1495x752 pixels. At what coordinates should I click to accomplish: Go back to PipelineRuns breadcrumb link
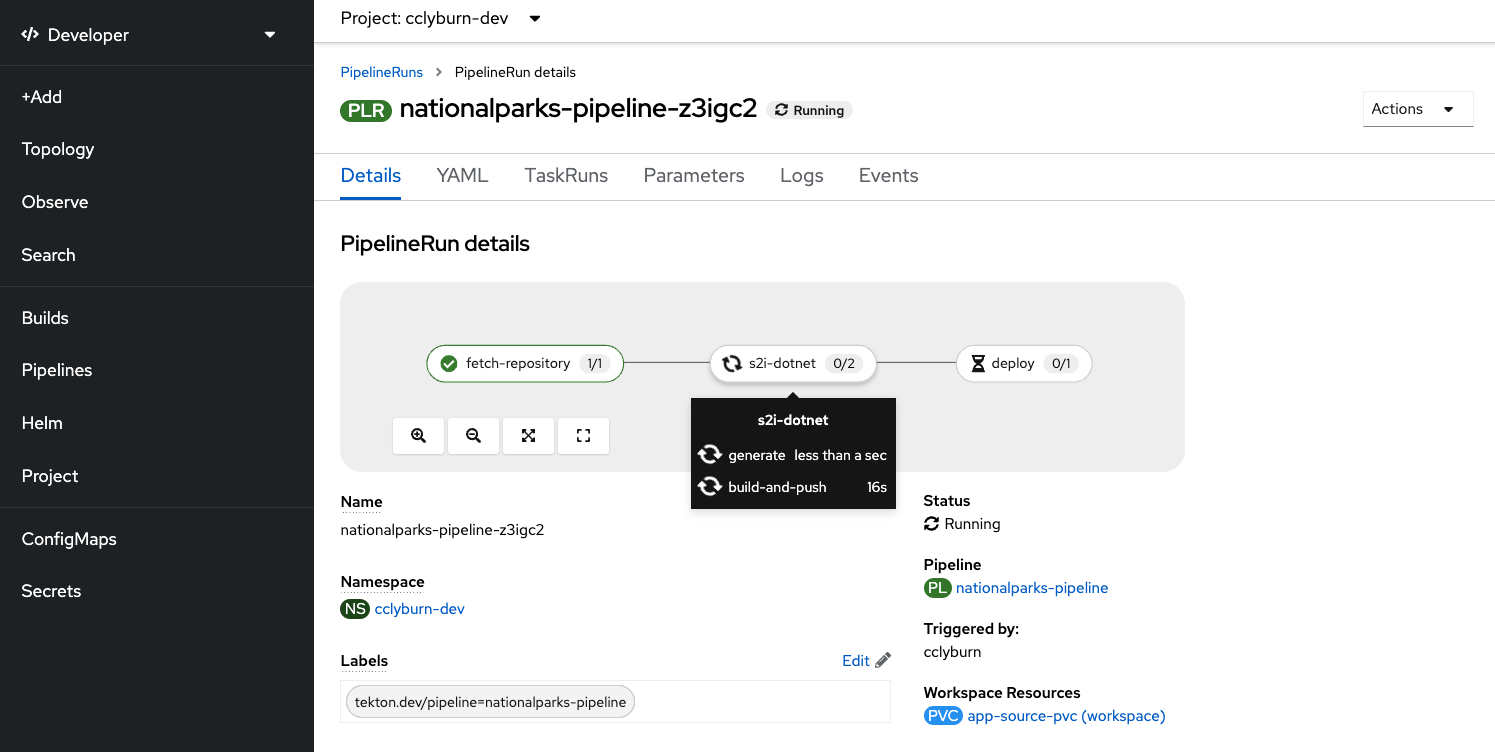pyautogui.click(x=382, y=72)
